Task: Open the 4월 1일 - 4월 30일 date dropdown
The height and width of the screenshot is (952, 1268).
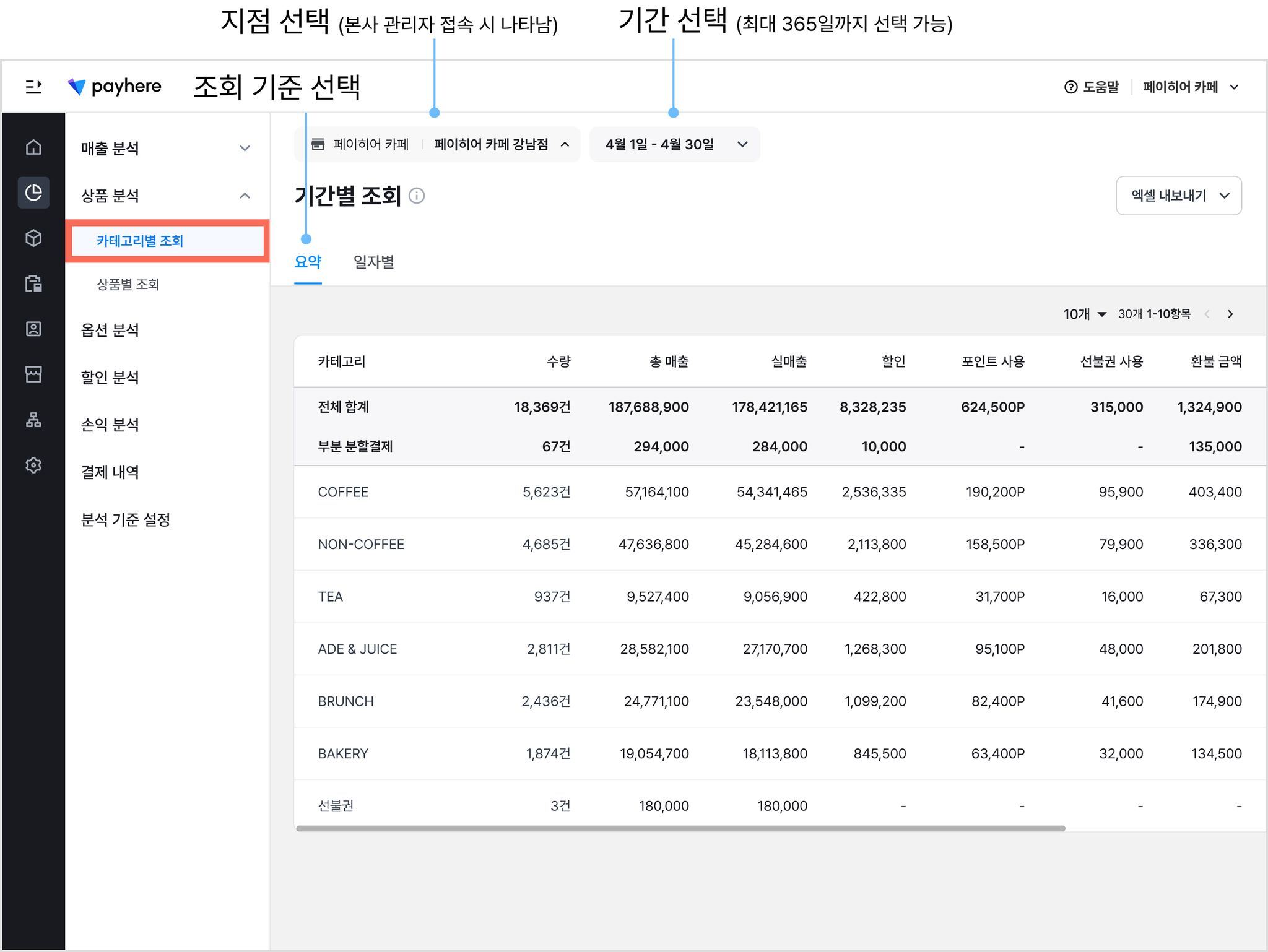Action: [x=675, y=144]
